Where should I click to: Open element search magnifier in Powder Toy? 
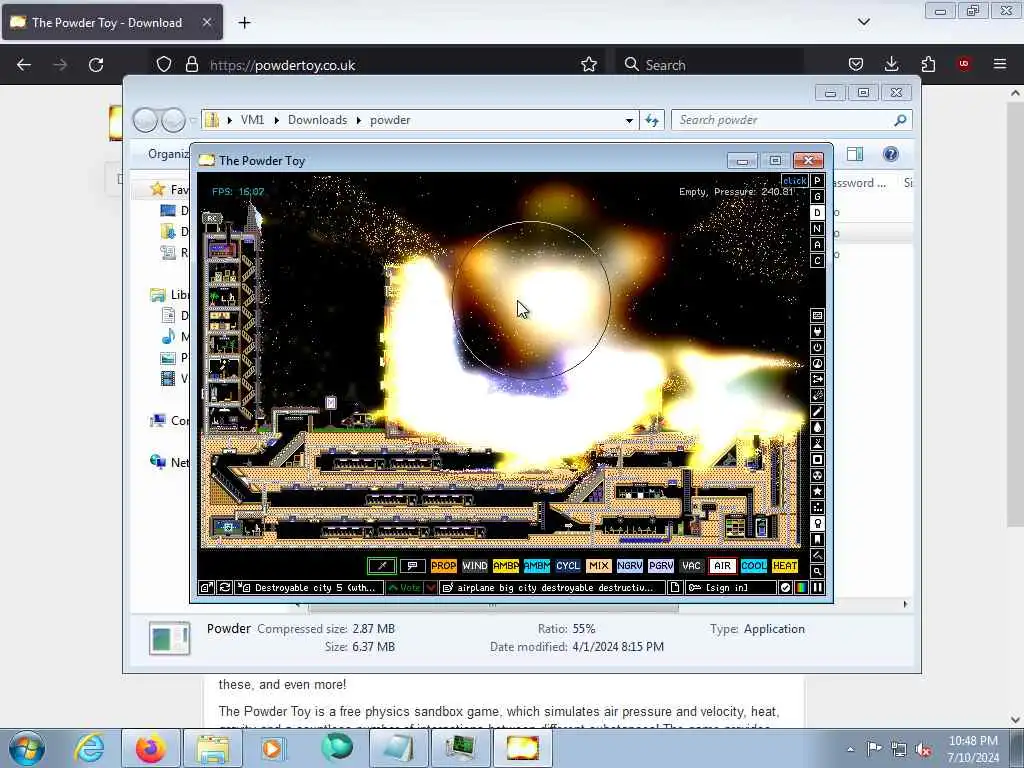coord(817,571)
